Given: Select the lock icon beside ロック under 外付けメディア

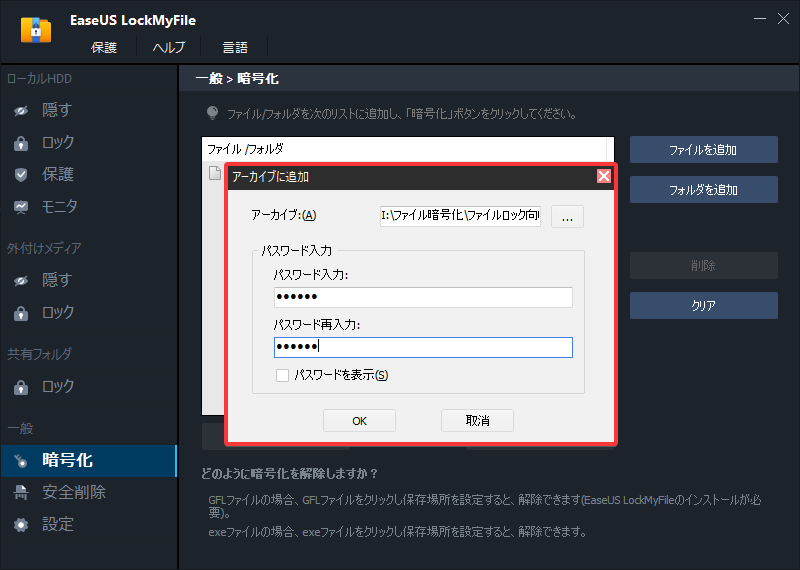Looking at the screenshot, I should 21,313.
